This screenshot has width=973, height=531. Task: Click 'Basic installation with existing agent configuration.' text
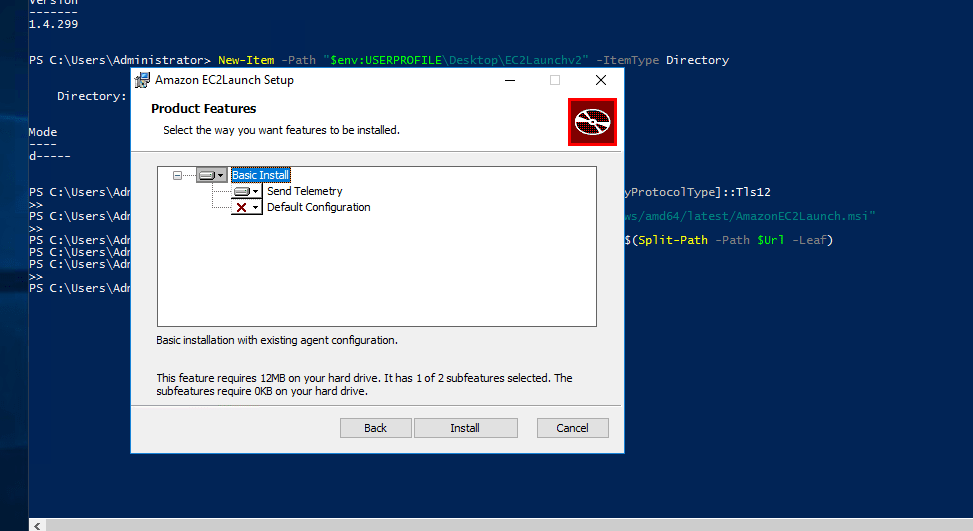pyautogui.click(x=277, y=341)
